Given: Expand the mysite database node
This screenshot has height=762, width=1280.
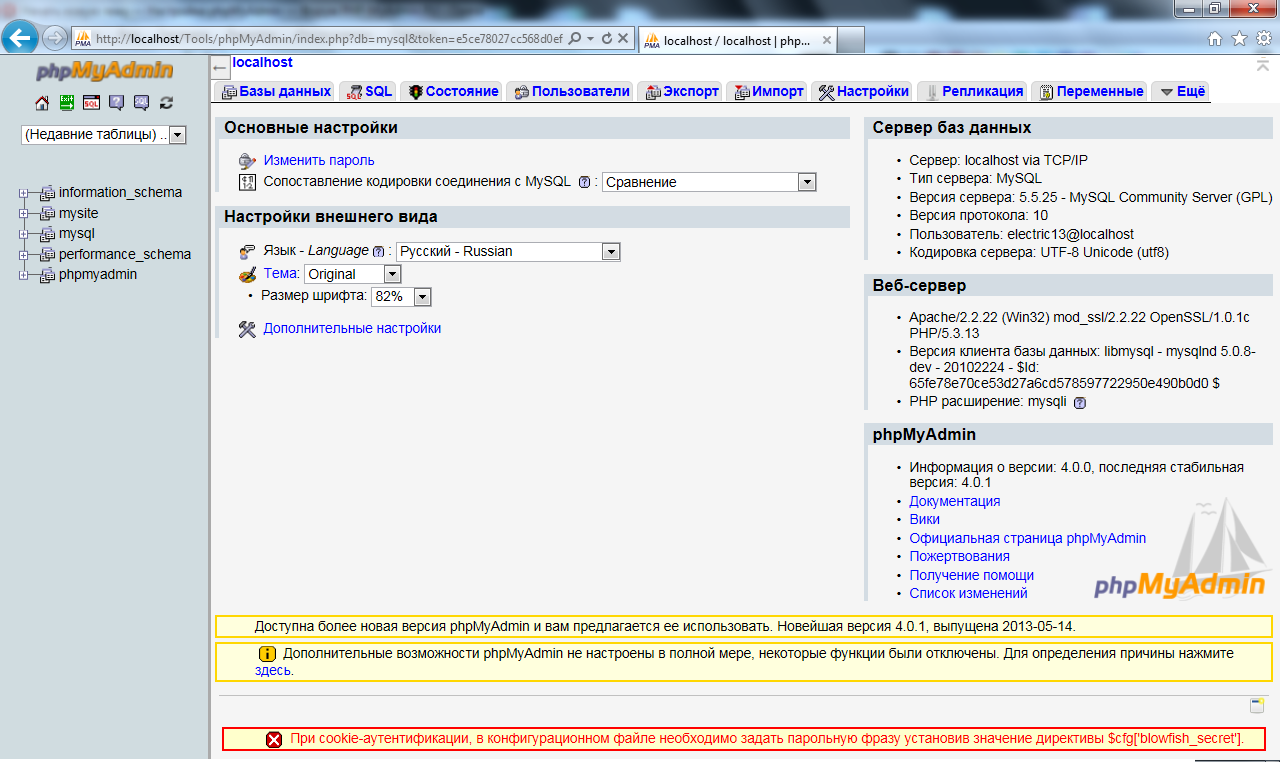Looking at the screenshot, I should coord(25,213).
